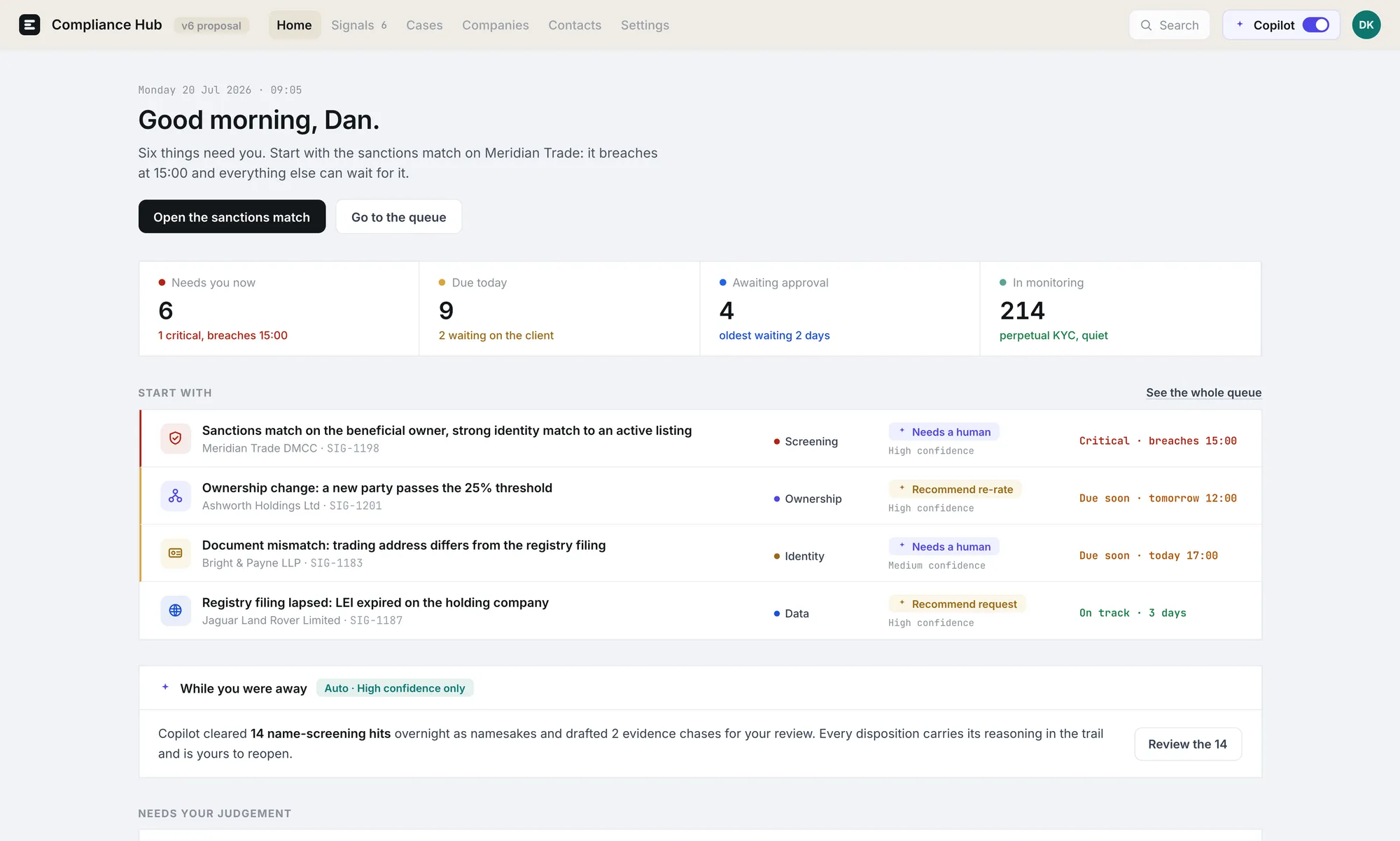Click the Recommend request tag
This screenshot has width=1400, height=841.
[957, 604]
